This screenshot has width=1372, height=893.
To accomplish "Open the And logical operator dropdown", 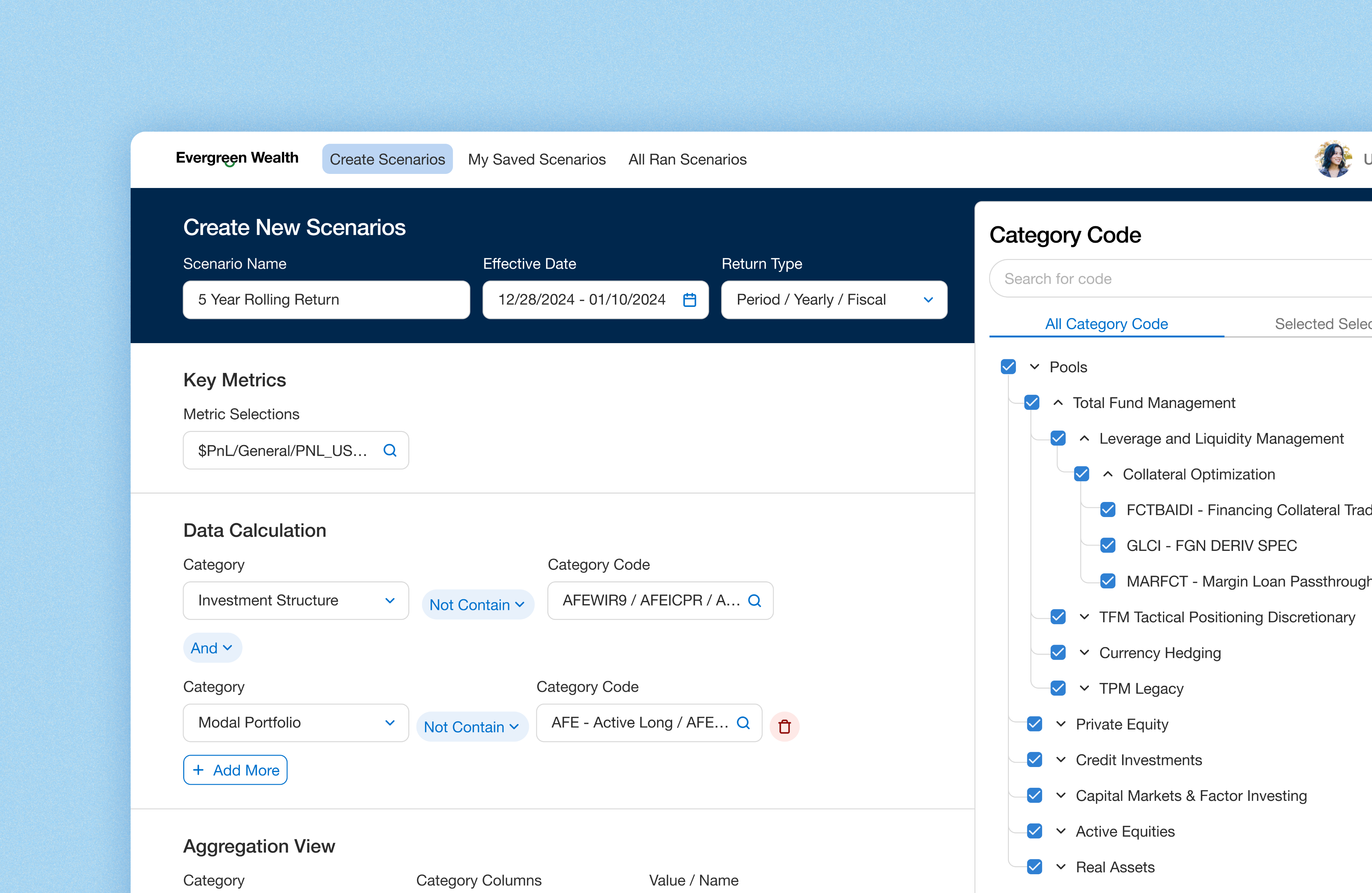I will click(212, 648).
